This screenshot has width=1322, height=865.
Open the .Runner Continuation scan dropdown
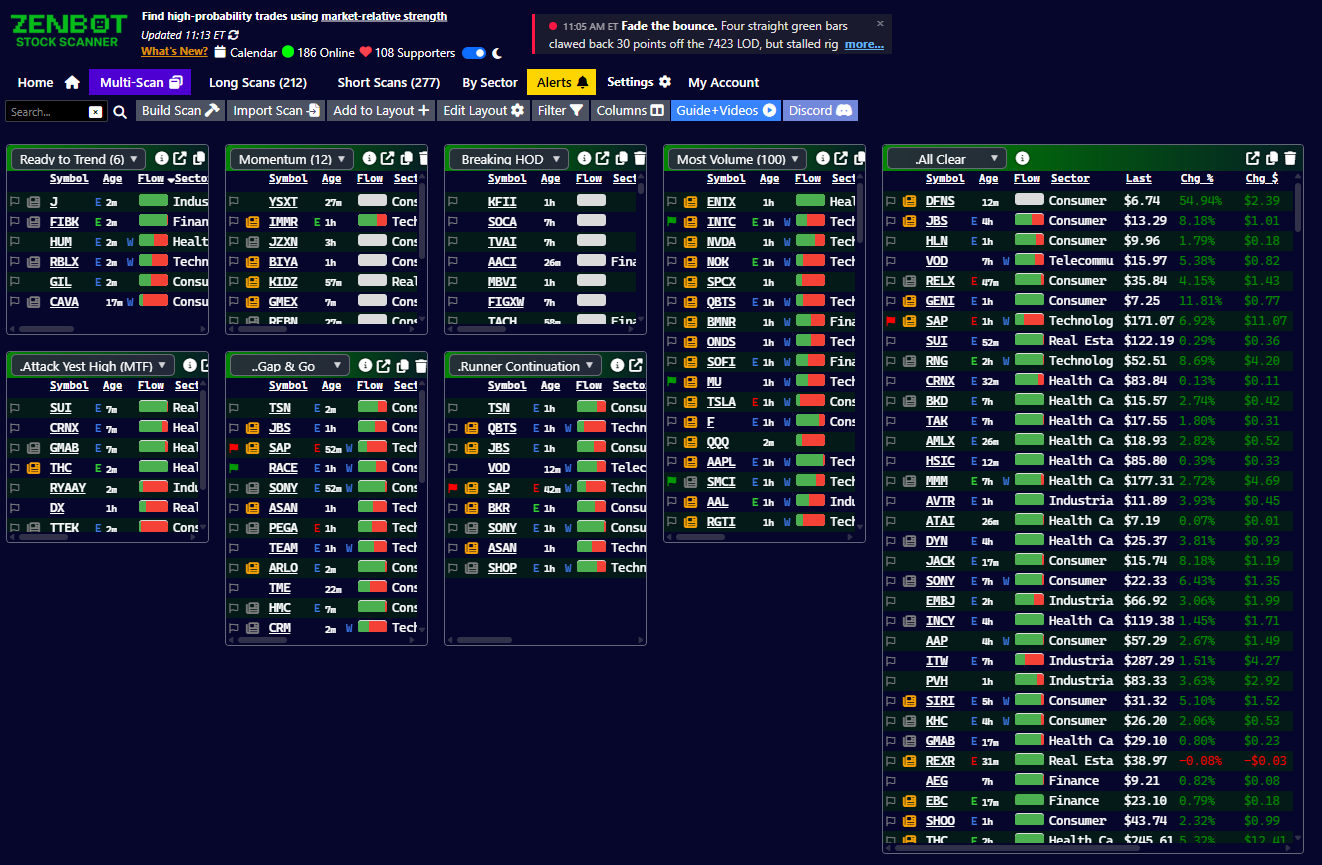click(x=526, y=366)
